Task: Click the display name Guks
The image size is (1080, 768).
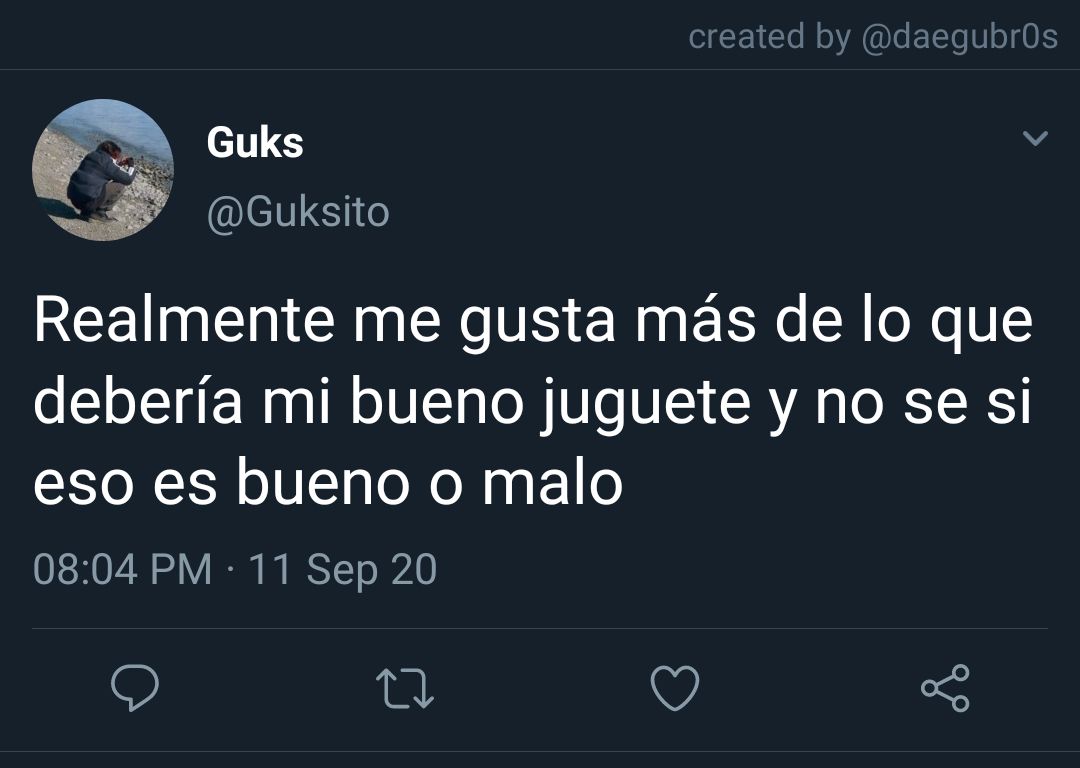Action: [x=255, y=143]
